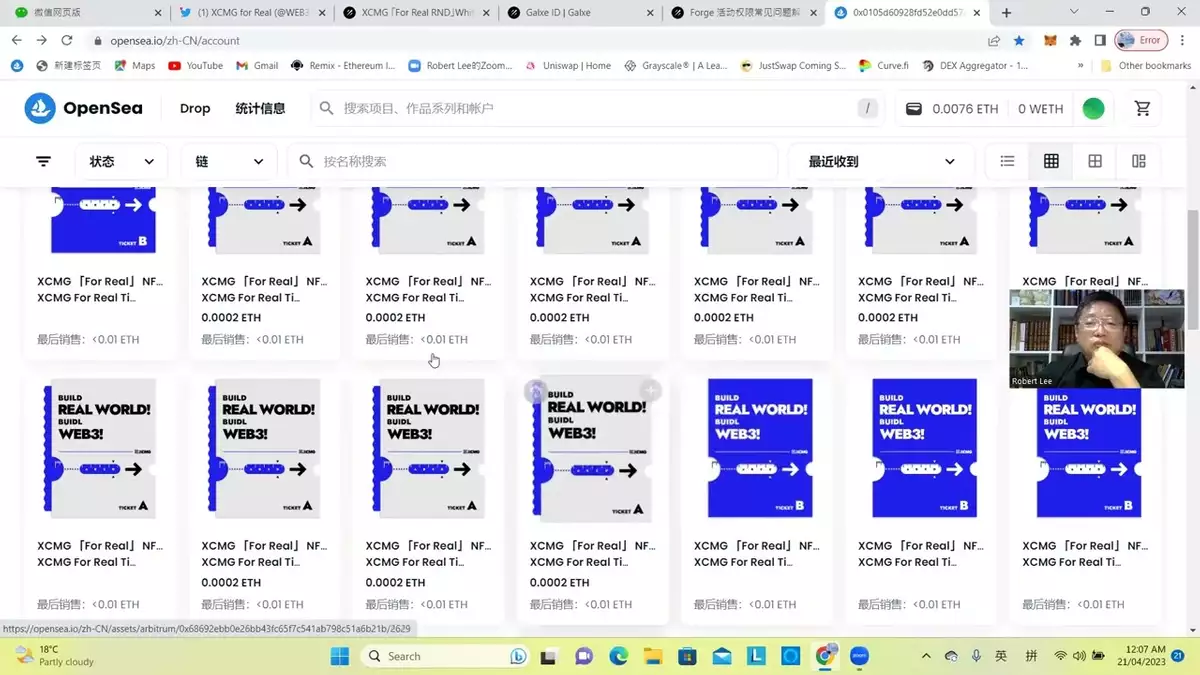Show hidden bookmarks via the » overflow
This screenshot has height=675, width=1200.
coord(1080,66)
